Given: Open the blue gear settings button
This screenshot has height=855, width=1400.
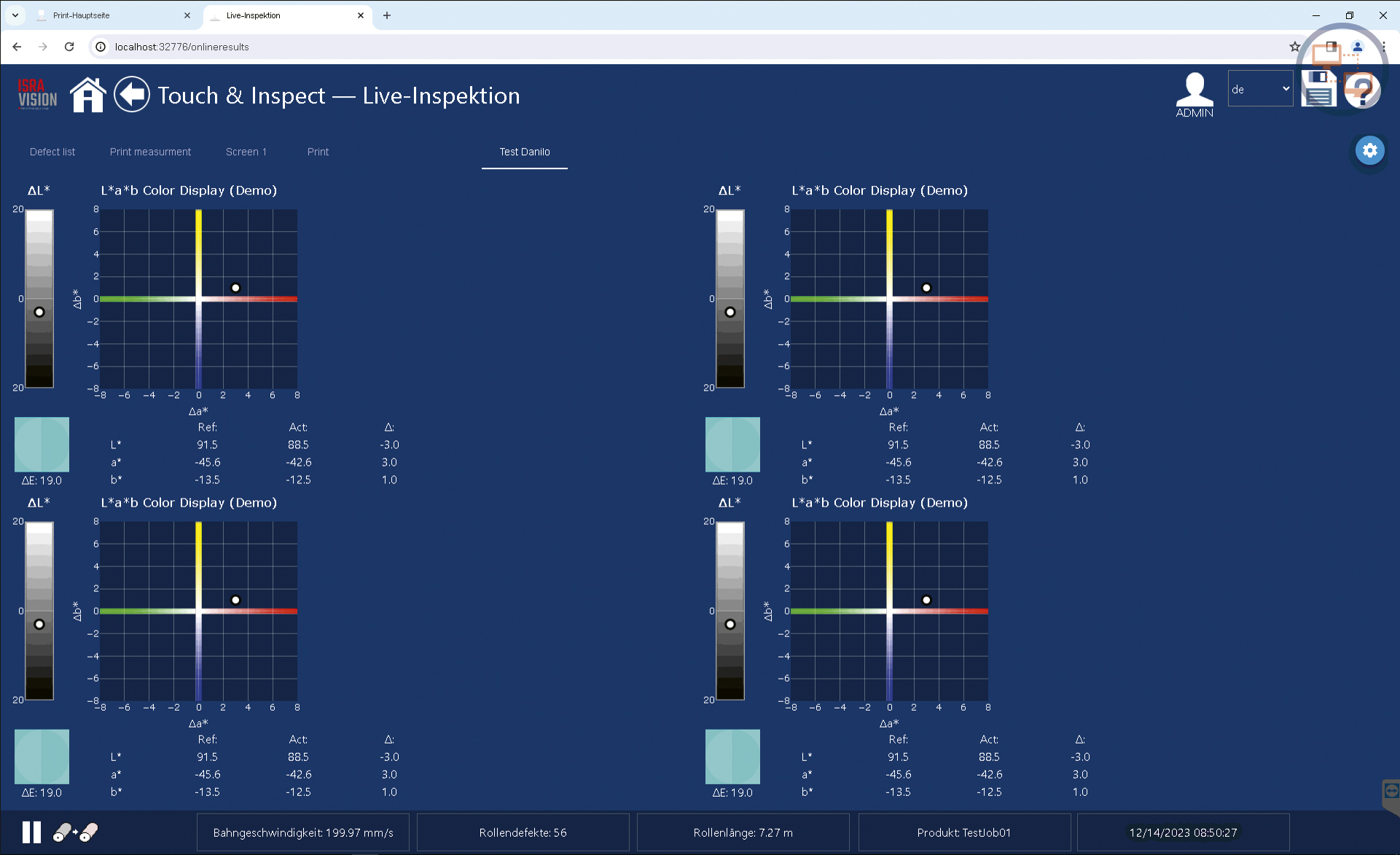Looking at the screenshot, I should 1369,150.
